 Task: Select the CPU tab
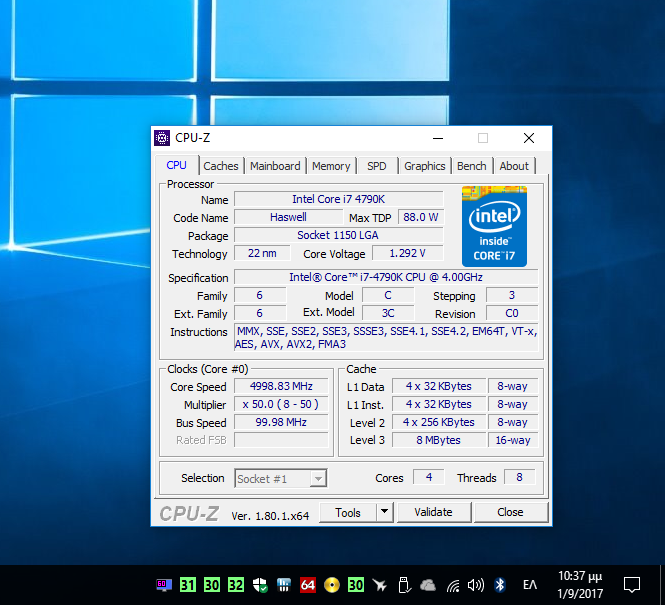pos(176,165)
